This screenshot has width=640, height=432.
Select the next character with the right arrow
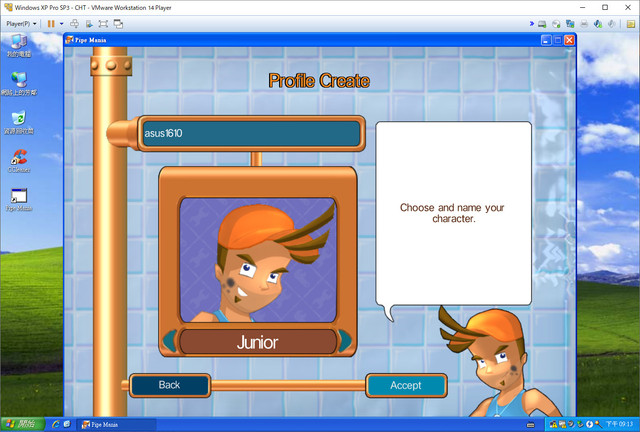pos(345,341)
